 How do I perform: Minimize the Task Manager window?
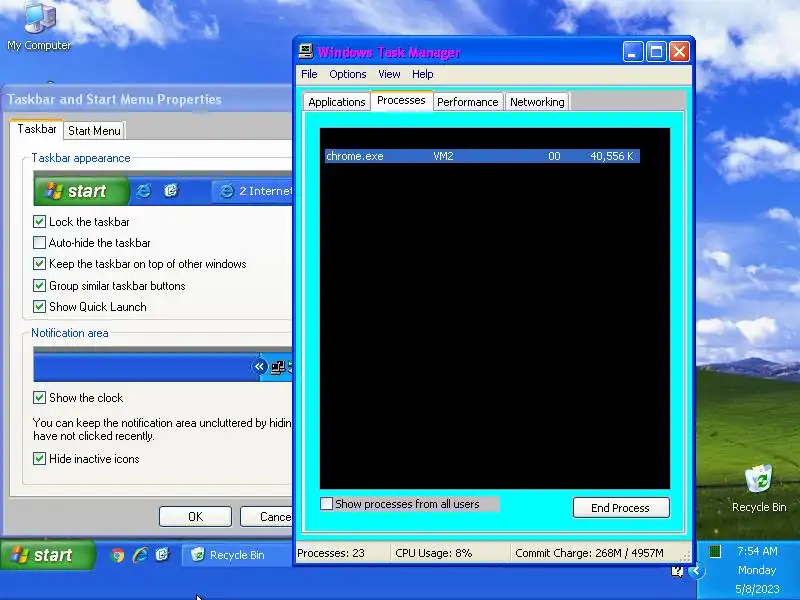coord(633,52)
